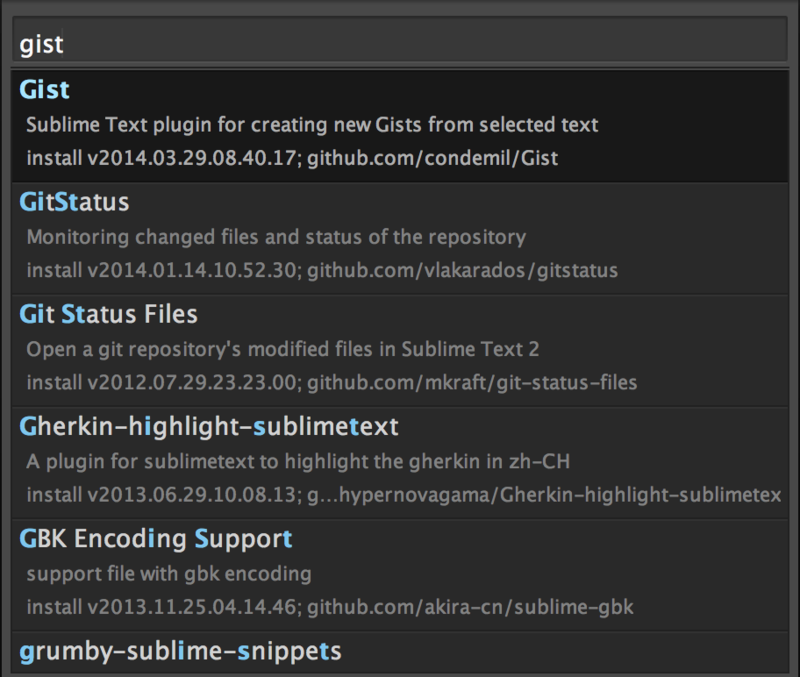Click the "support file with gbk encoding" description
The height and width of the screenshot is (677, 800).
pos(169,574)
